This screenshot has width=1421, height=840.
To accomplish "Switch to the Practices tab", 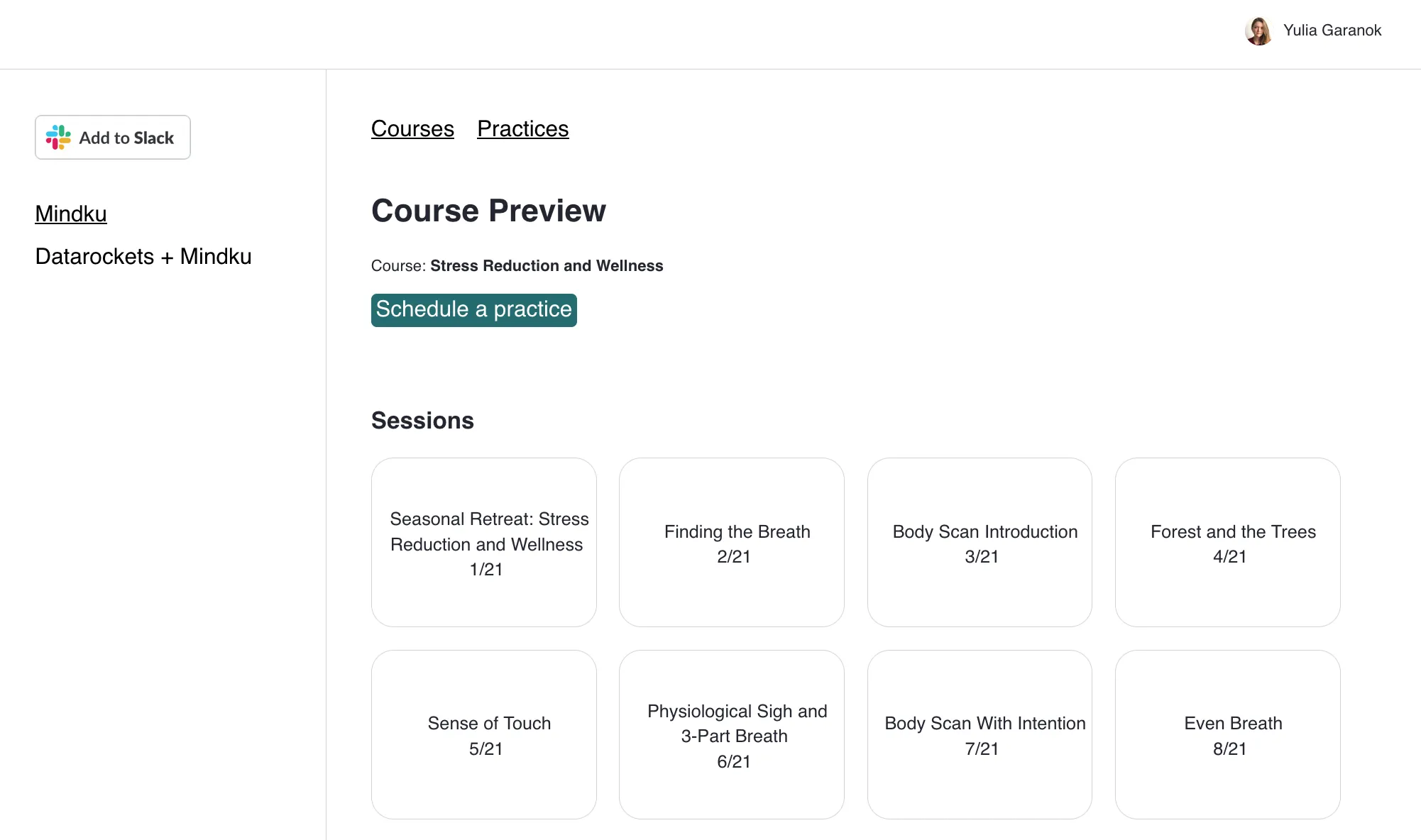I will pos(522,128).
